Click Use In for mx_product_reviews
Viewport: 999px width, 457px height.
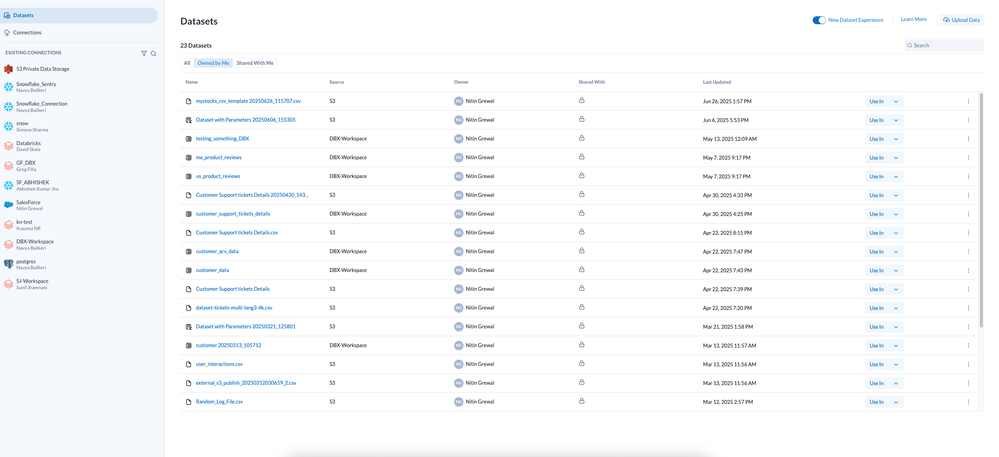pos(877,157)
